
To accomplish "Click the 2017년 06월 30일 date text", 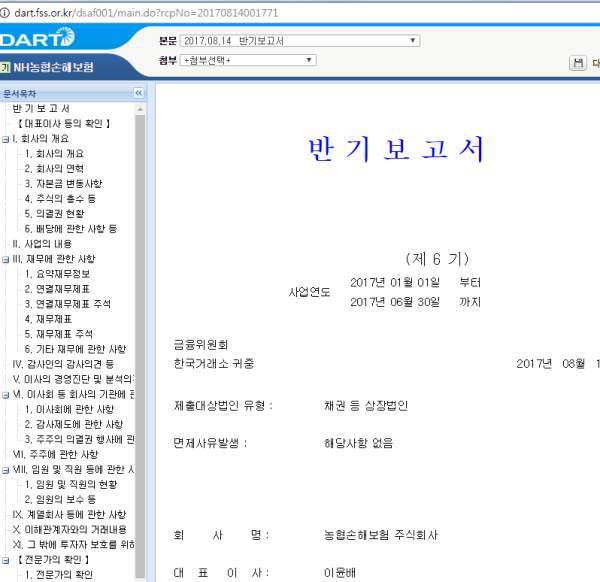I will point(395,302).
